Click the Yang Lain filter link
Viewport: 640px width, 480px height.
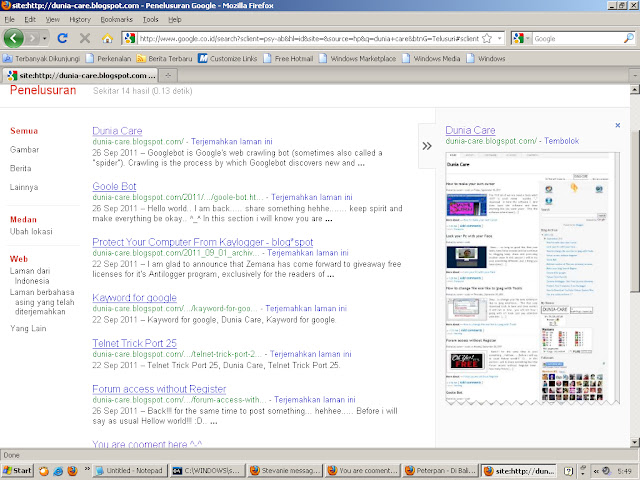[28, 328]
